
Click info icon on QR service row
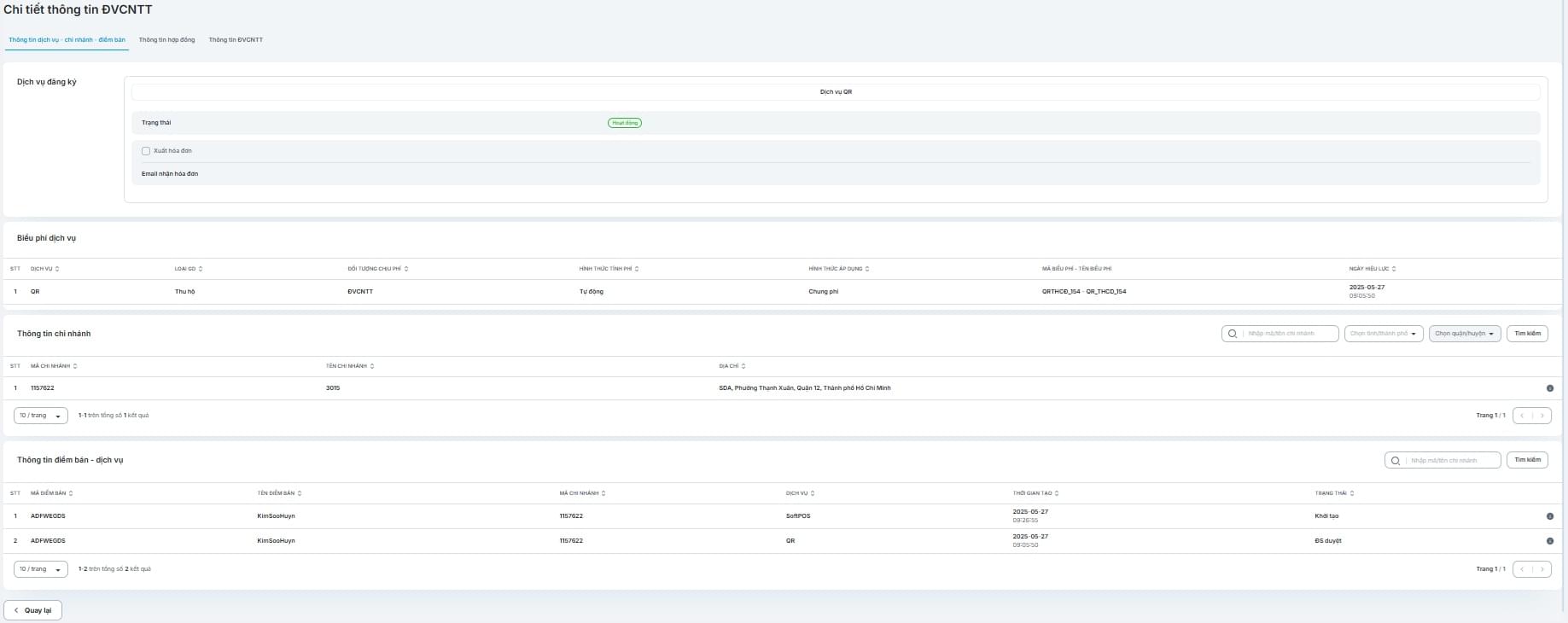(1549, 541)
